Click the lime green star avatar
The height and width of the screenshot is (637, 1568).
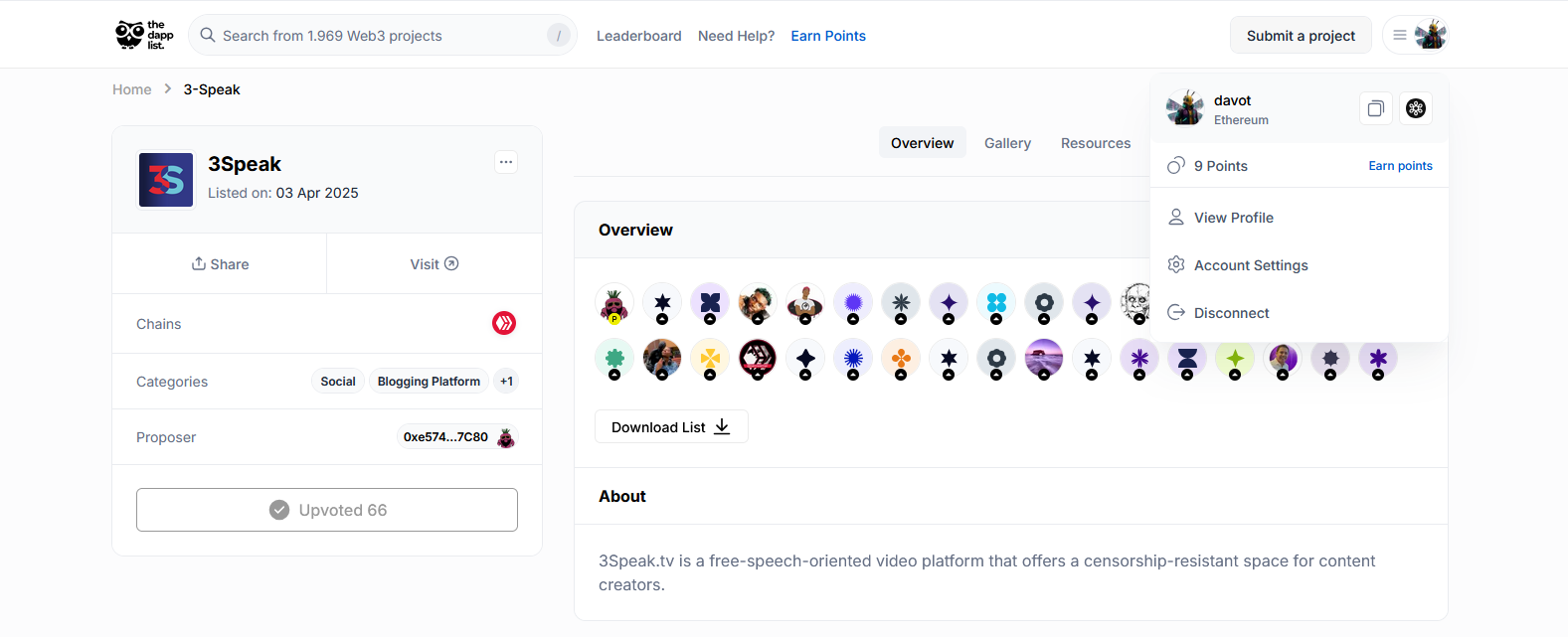[x=1235, y=359]
